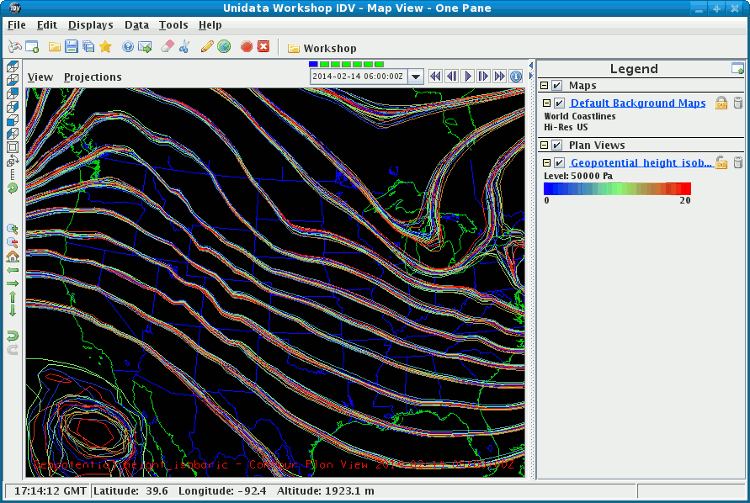
Task: Open Geopotential height isobaric display link
Action: (640, 163)
